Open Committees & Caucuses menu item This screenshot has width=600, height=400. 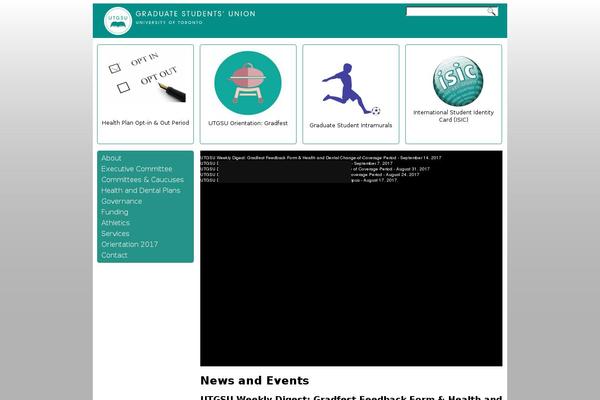(x=142, y=180)
